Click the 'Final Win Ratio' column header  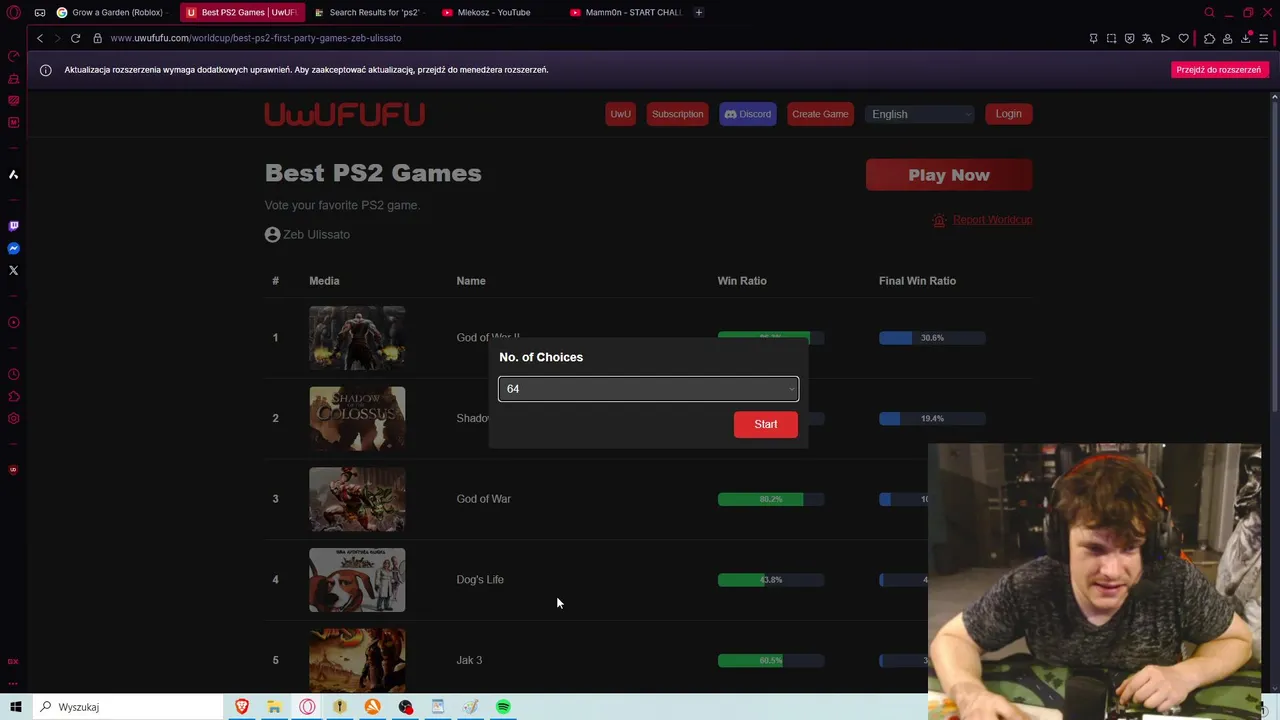(x=917, y=281)
